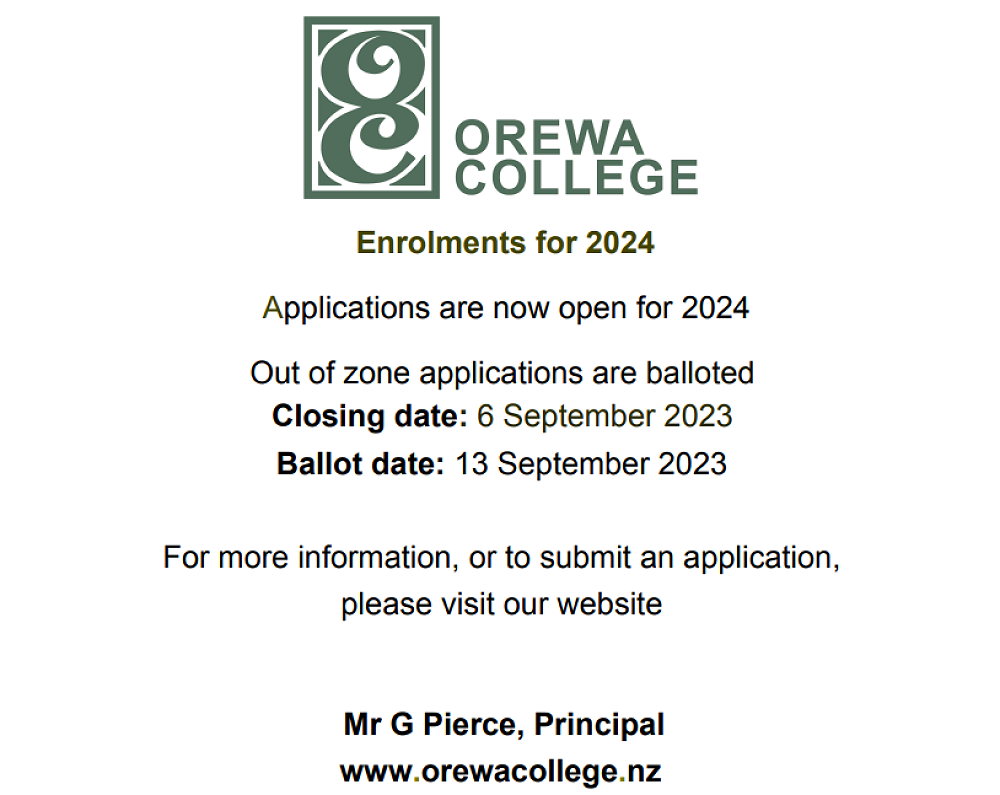Click the word 'Principal'
Image resolution: width=1000 pixels, height=795 pixels.
(599, 724)
